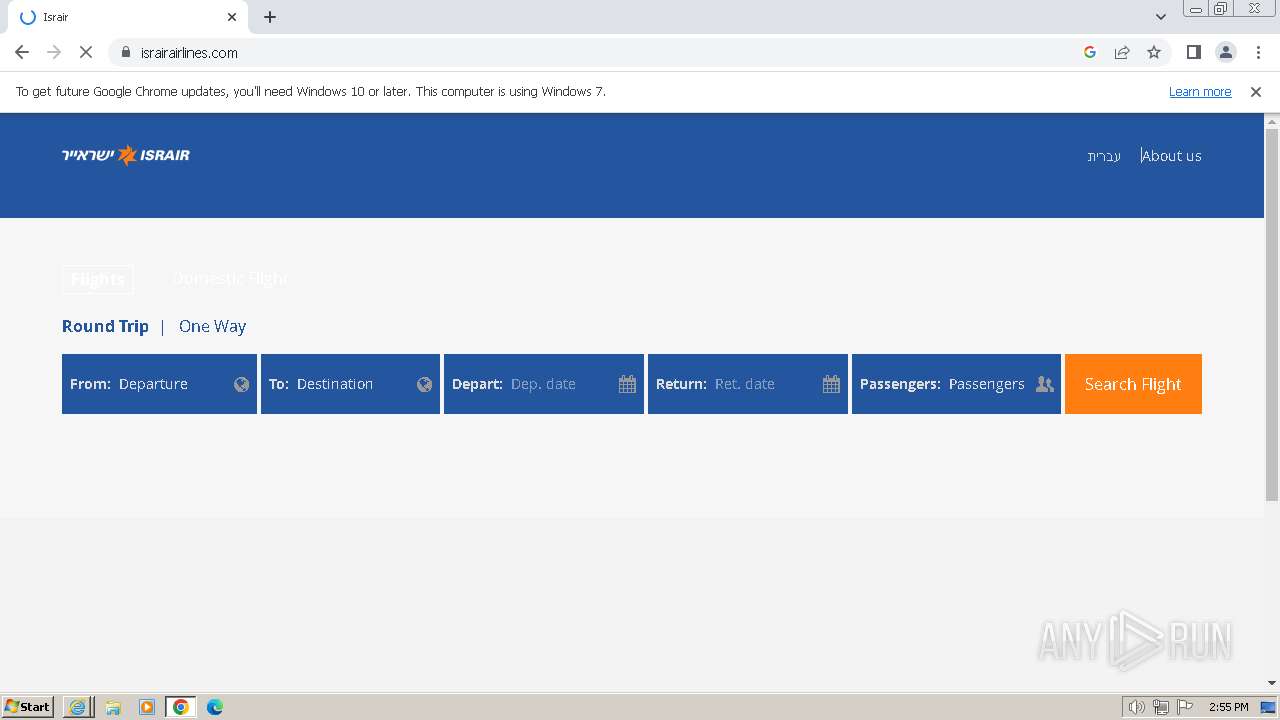Open File Explorer from the taskbar
This screenshot has height=720, width=1280.
(x=113, y=707)
